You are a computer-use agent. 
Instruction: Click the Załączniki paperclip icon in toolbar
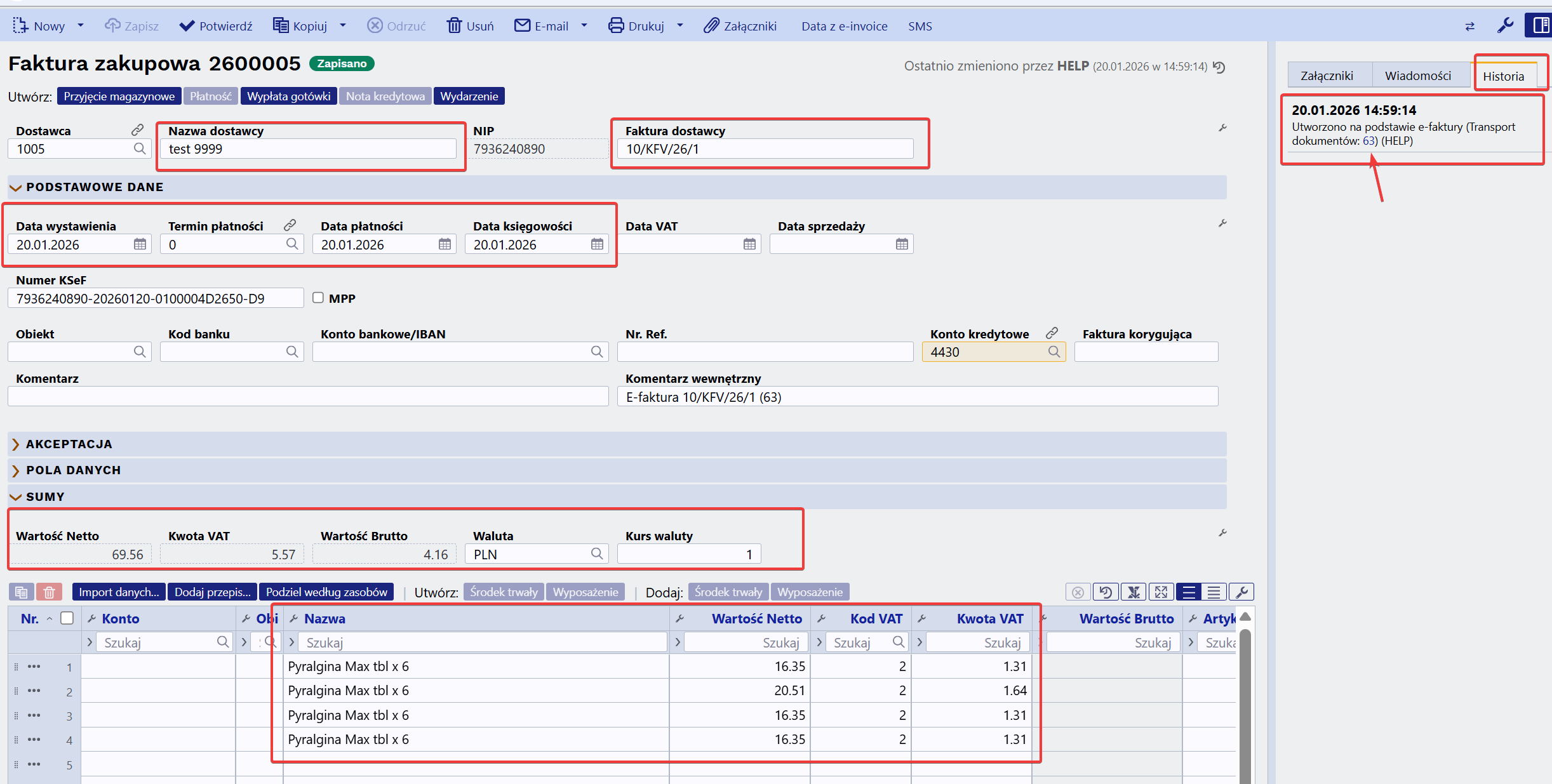click(x=711, y=25)
